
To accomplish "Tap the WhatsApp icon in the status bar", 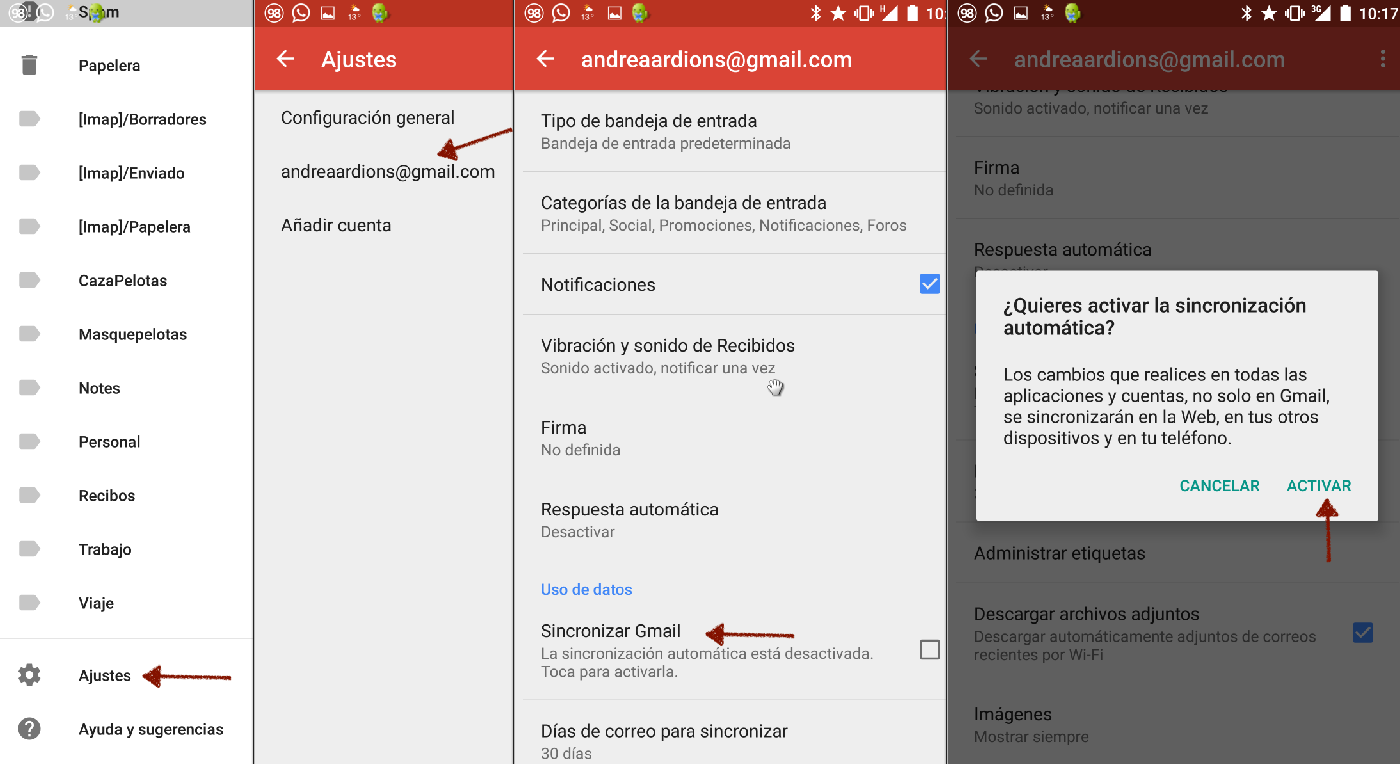I will coord(301,13).
